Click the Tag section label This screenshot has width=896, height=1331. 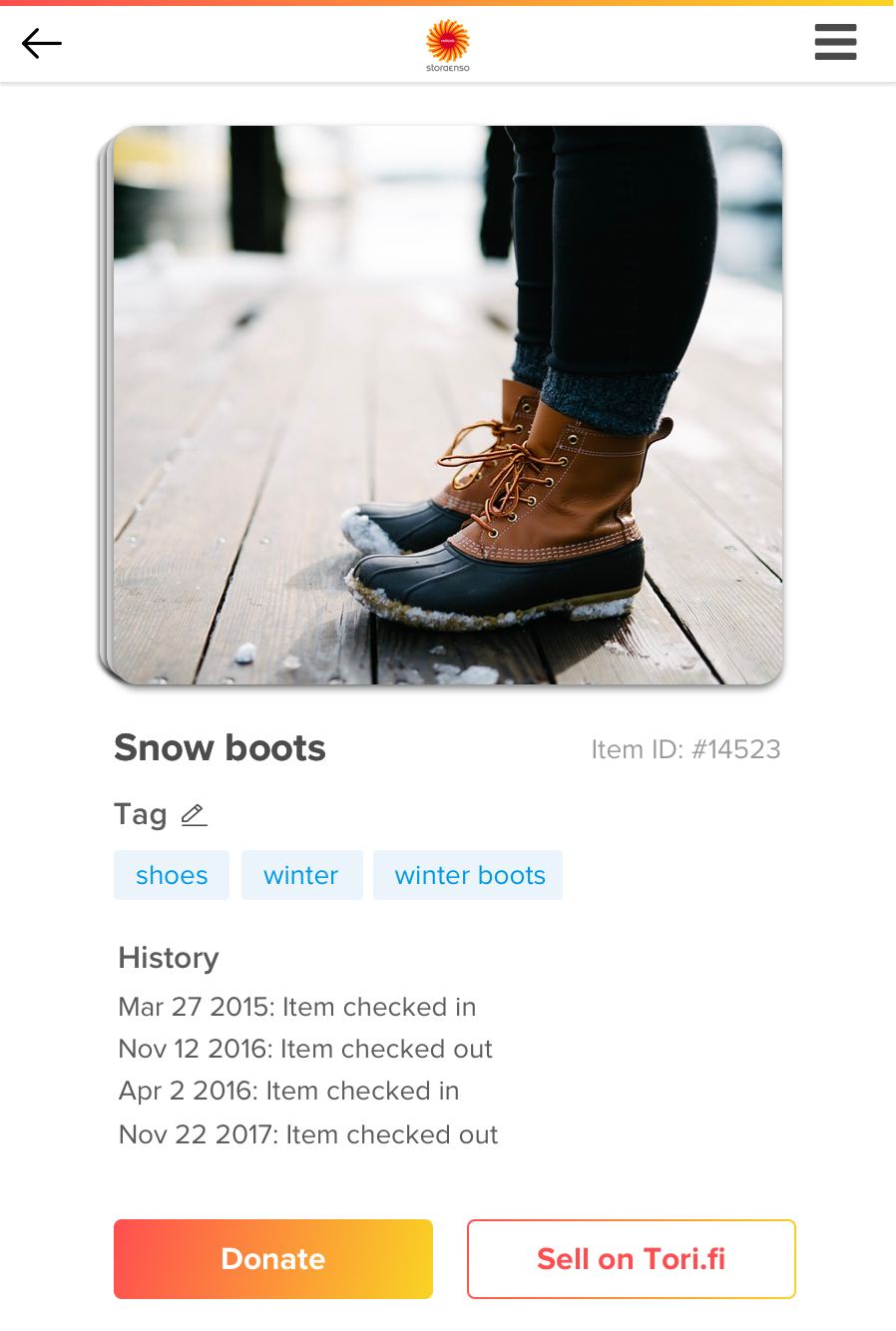tap(141, 815)
